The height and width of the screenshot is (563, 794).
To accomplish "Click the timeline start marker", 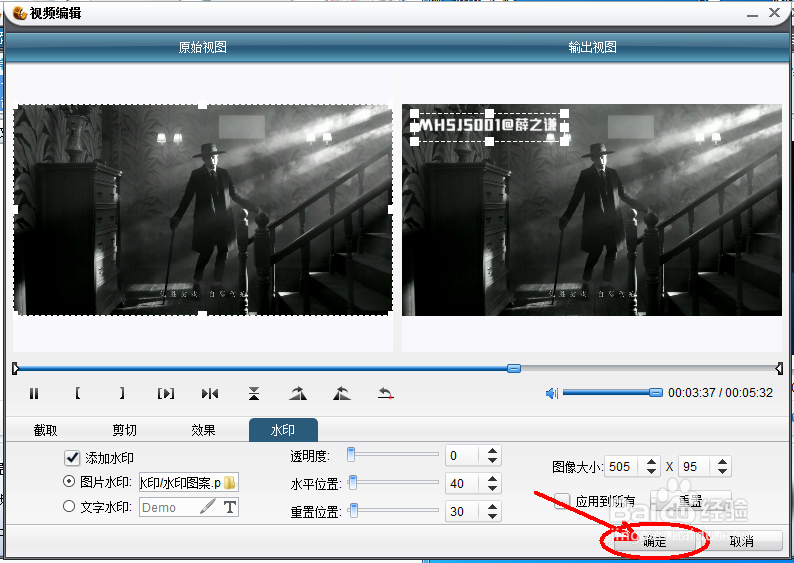I will [15, 369].
